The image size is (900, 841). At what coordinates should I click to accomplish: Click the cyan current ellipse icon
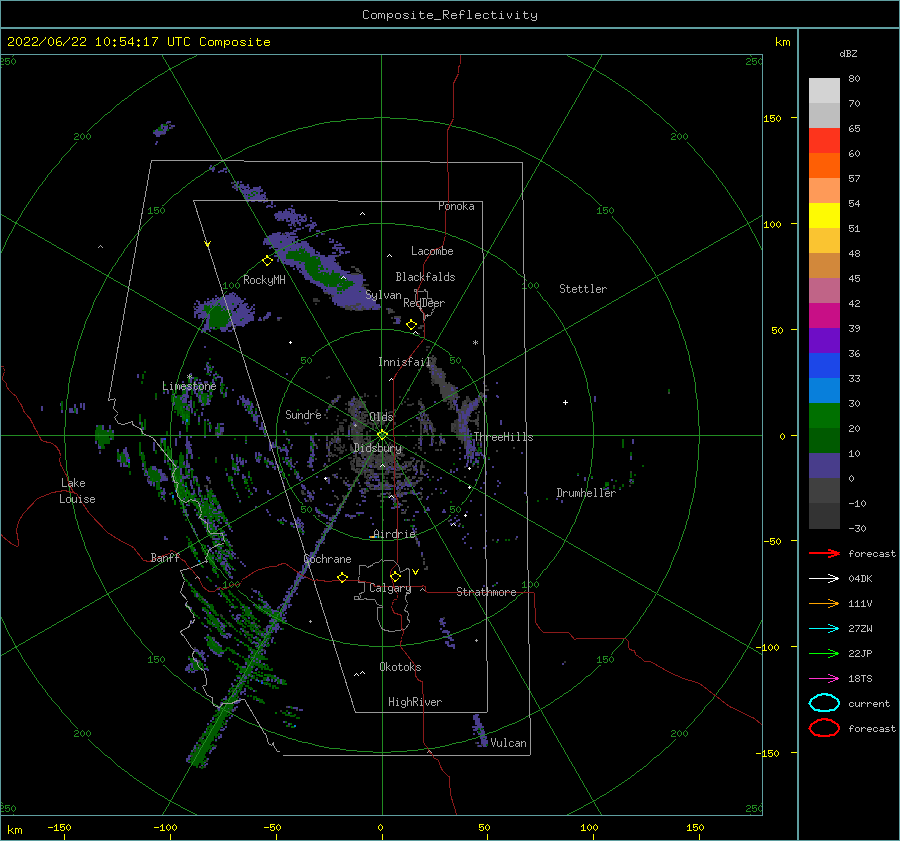tap(824, 703)
